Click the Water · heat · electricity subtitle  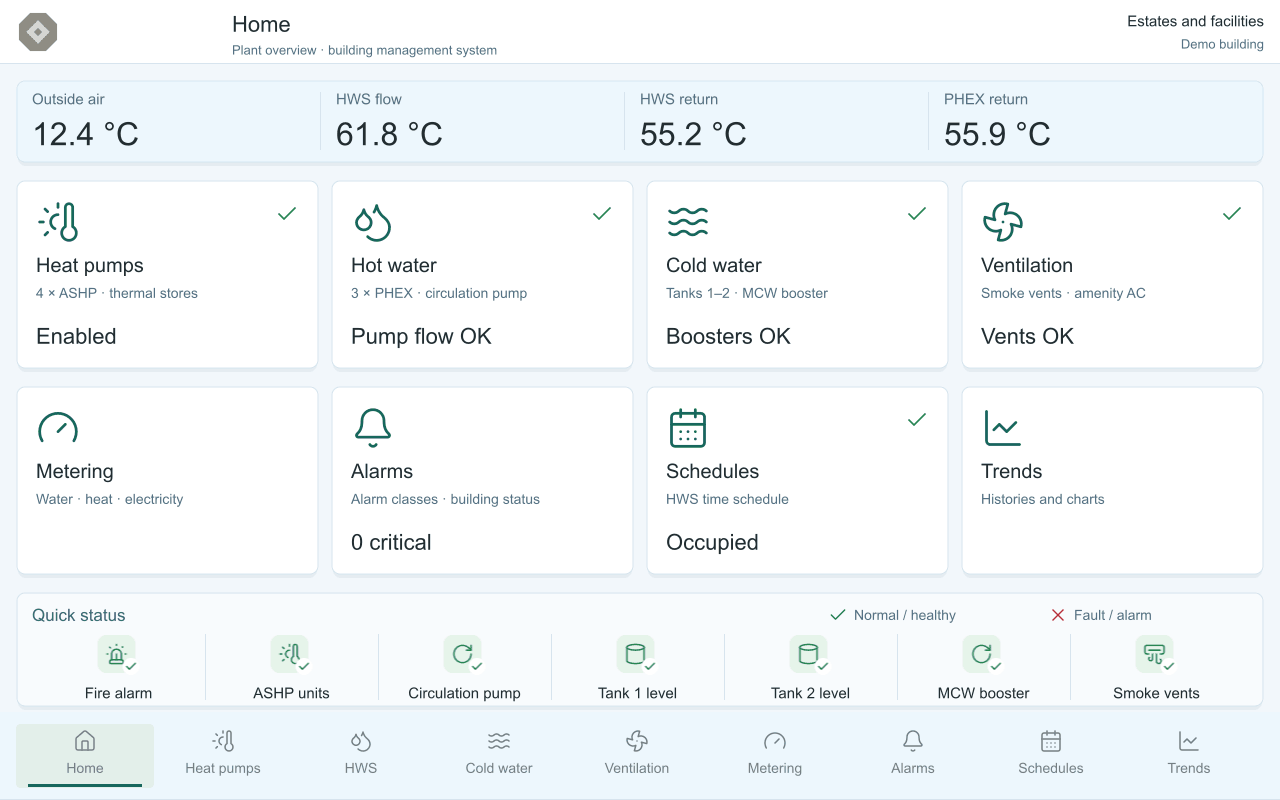(110, 499)
